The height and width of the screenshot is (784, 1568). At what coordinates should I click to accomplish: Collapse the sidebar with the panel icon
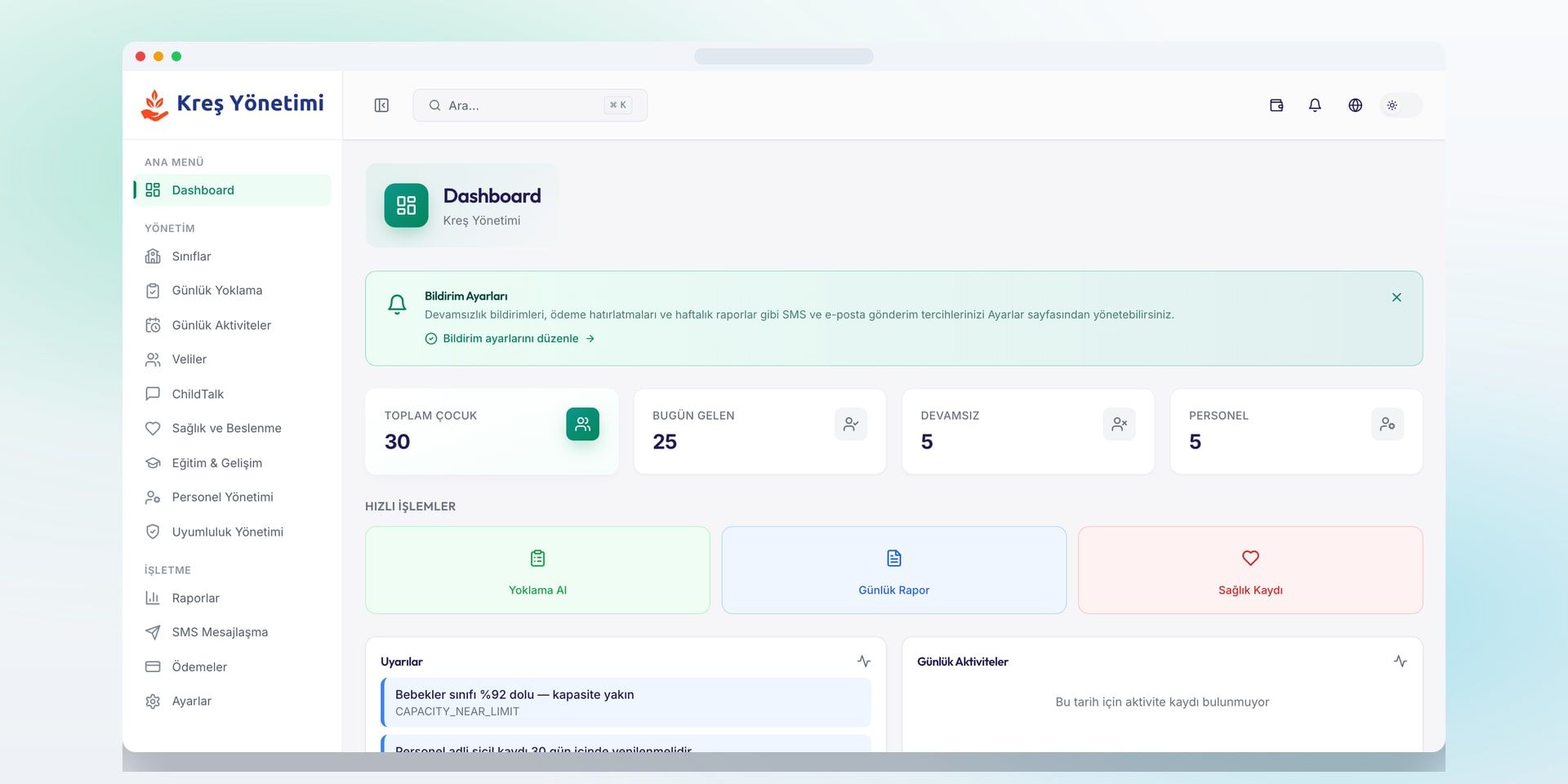(x=381, y=105)
